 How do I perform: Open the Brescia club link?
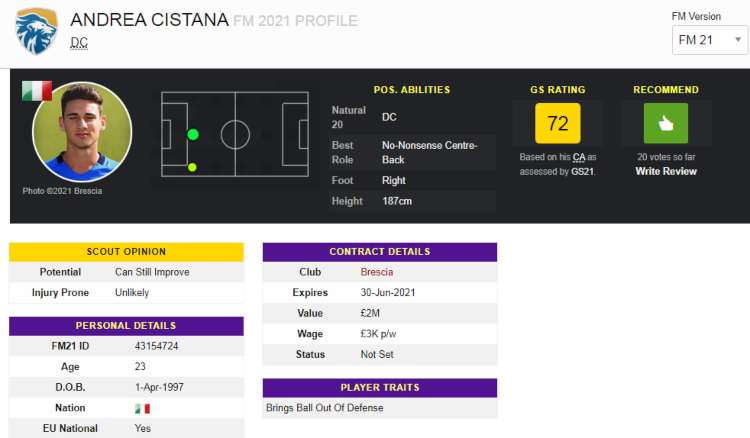(x=377, y=272)
